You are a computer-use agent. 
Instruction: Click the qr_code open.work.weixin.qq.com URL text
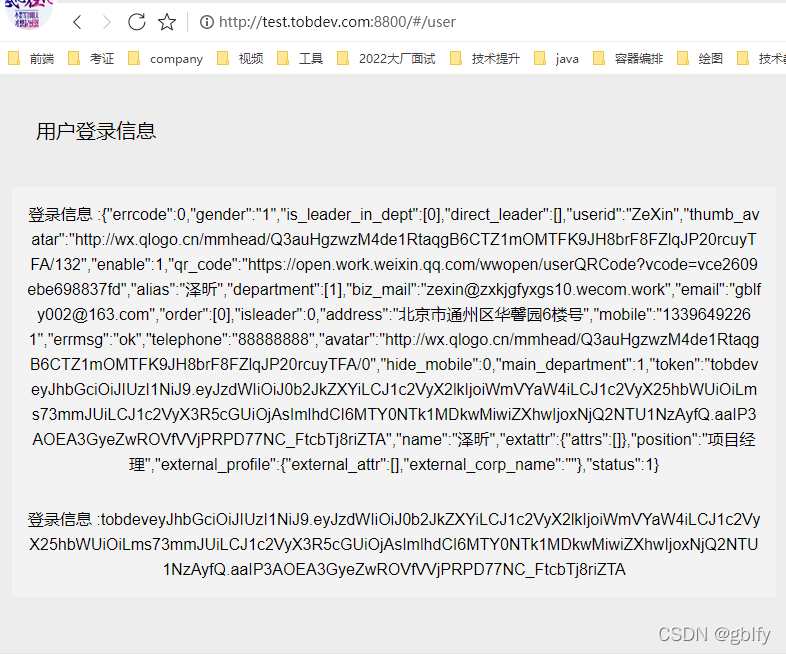click(502, 264)
